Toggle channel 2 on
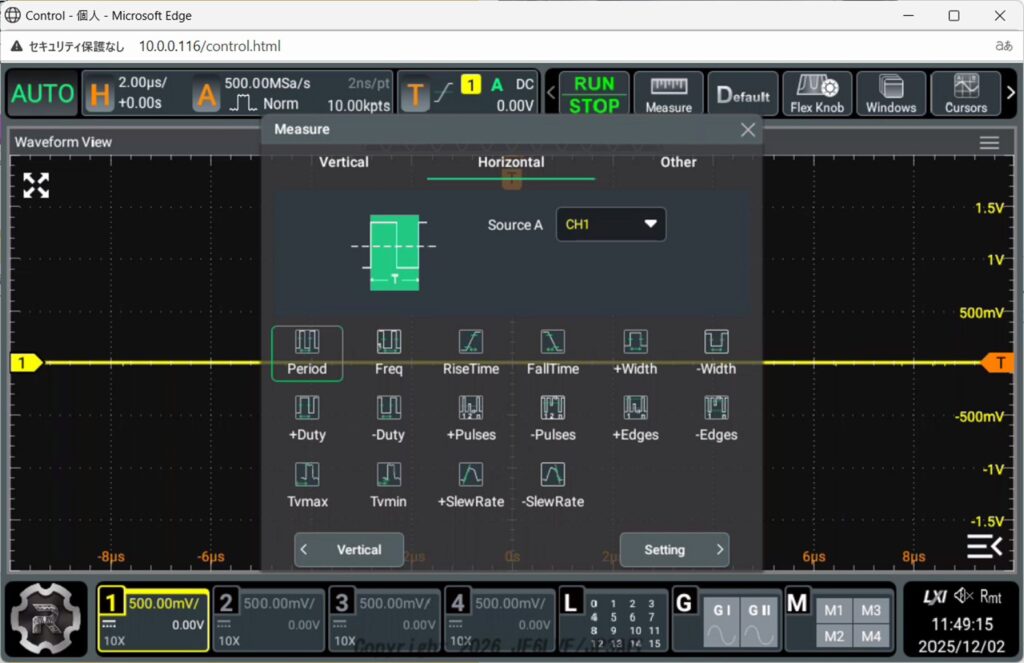 tap(267, 620)
